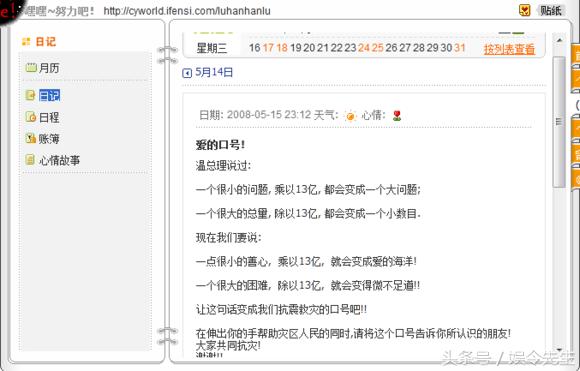
Task: Select day 28 in calendar strip
Action: (418, 48)
